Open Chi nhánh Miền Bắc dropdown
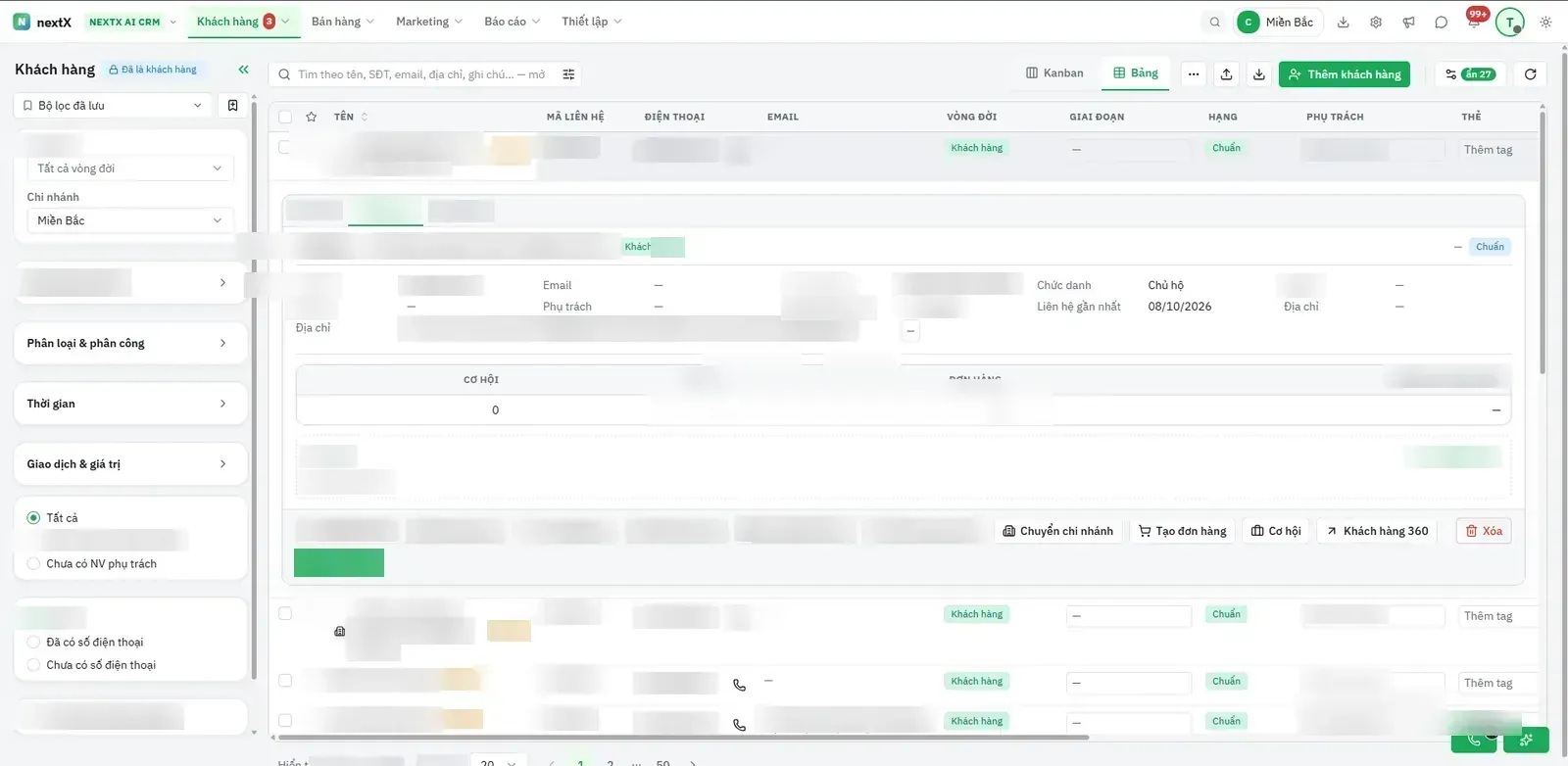This screenshot has width=1568, height=766. click(130, 220)
